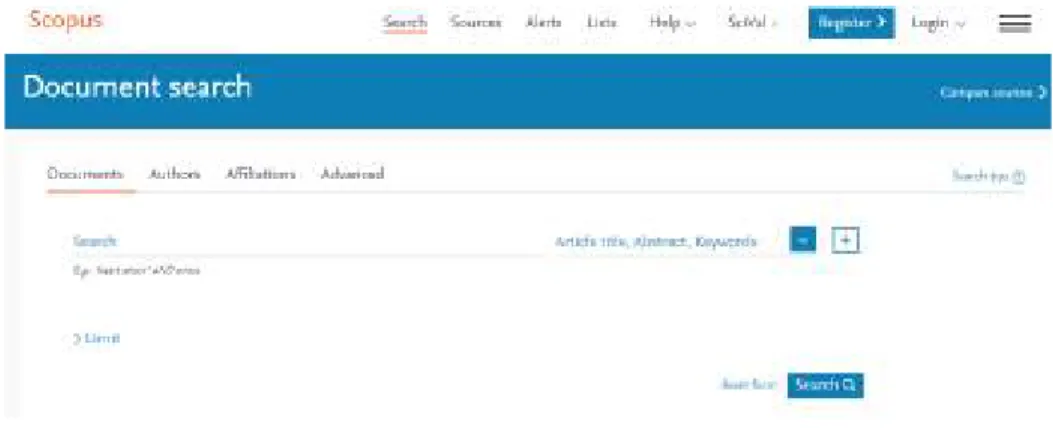Add search field with plus icon
Image resolution: width=1053 pixels, height=428 pixels.
pos(846,240)
